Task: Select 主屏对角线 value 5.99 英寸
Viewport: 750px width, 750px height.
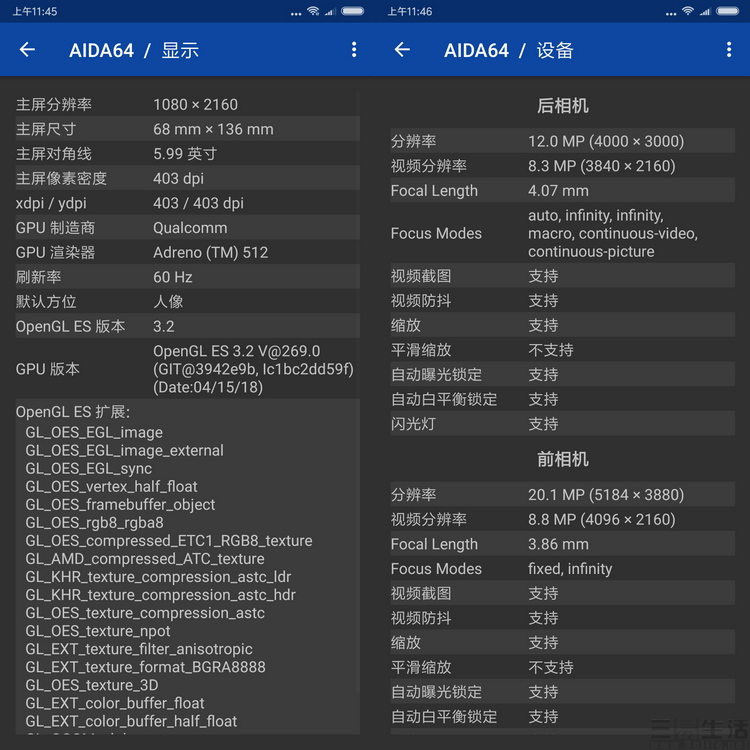Action: click(185, 154)
